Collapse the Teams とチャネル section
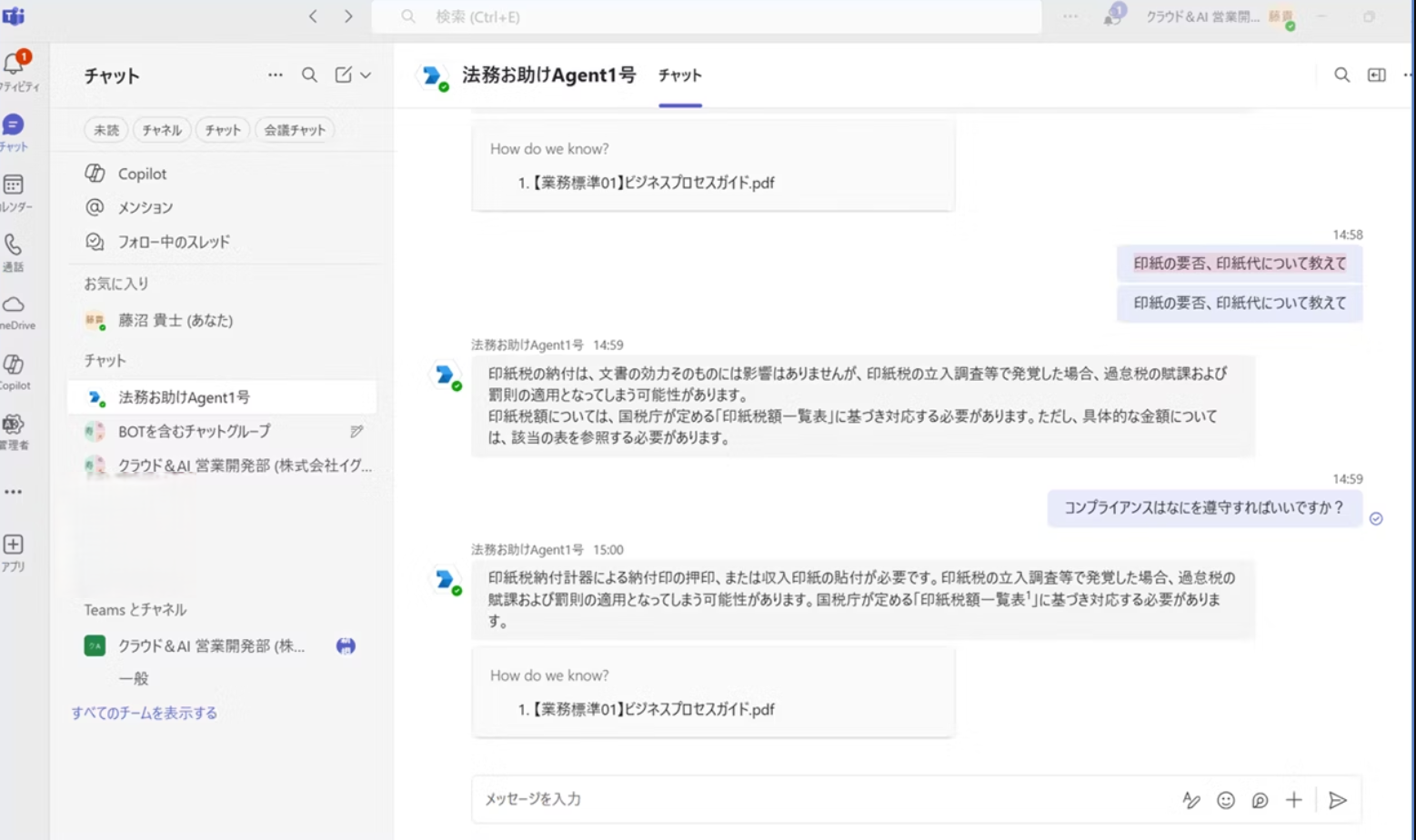The image size is (1416, 840). [x=136, y=610]
